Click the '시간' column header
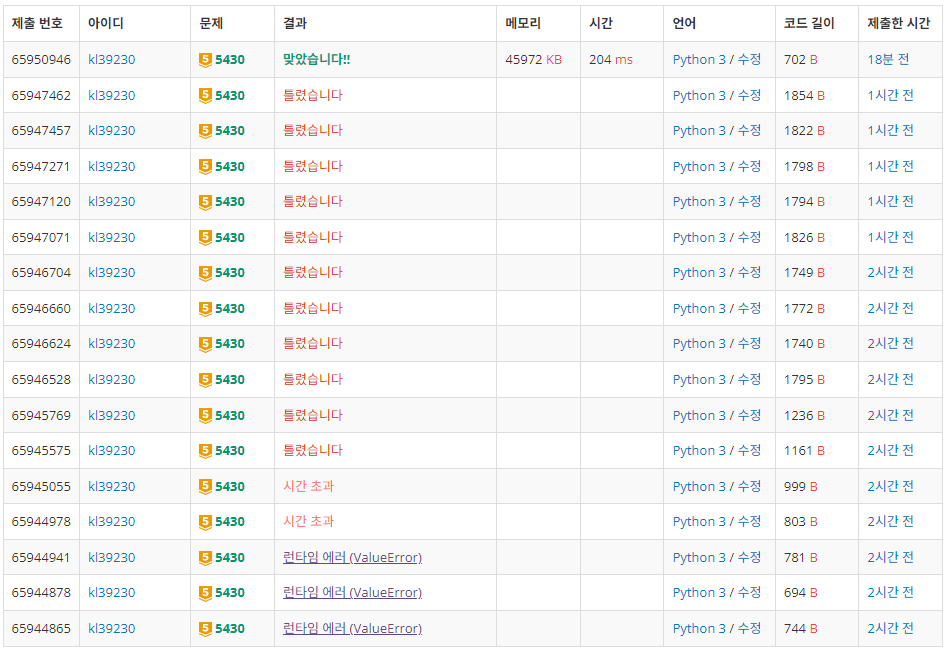 (600, 23)
